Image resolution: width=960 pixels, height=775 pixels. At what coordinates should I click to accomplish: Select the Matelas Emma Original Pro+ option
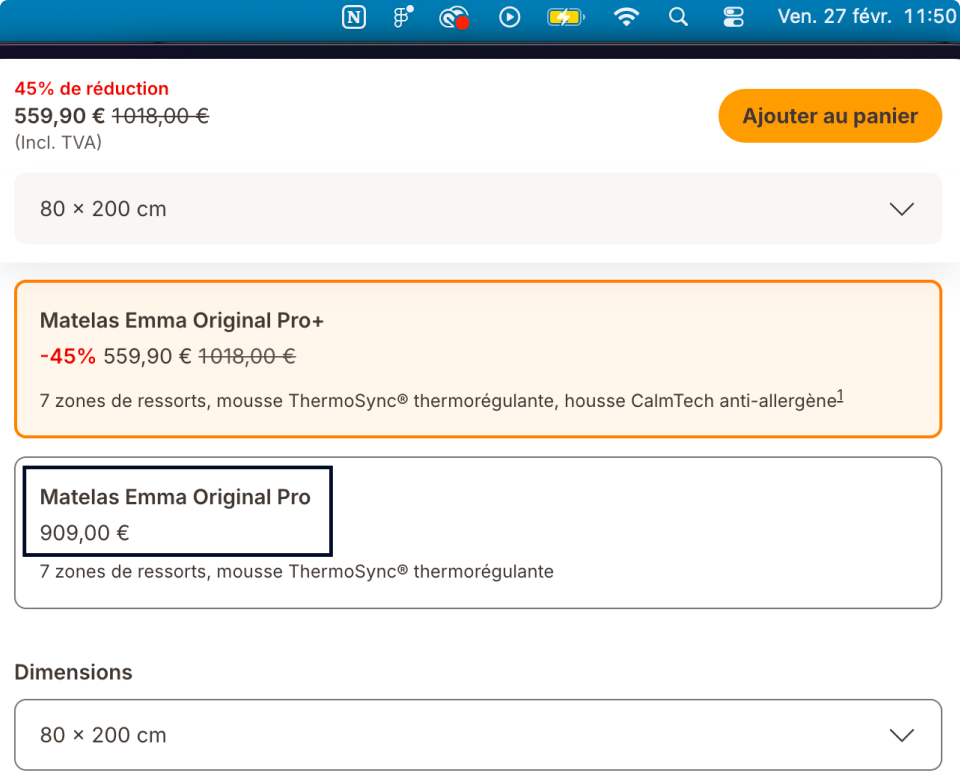[x=478, y=359]
